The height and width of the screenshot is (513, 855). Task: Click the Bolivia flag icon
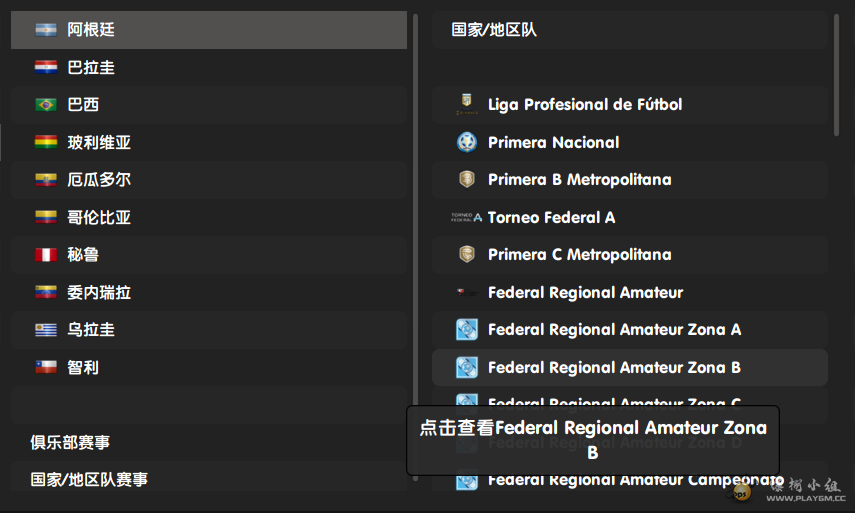pos(46,143)
